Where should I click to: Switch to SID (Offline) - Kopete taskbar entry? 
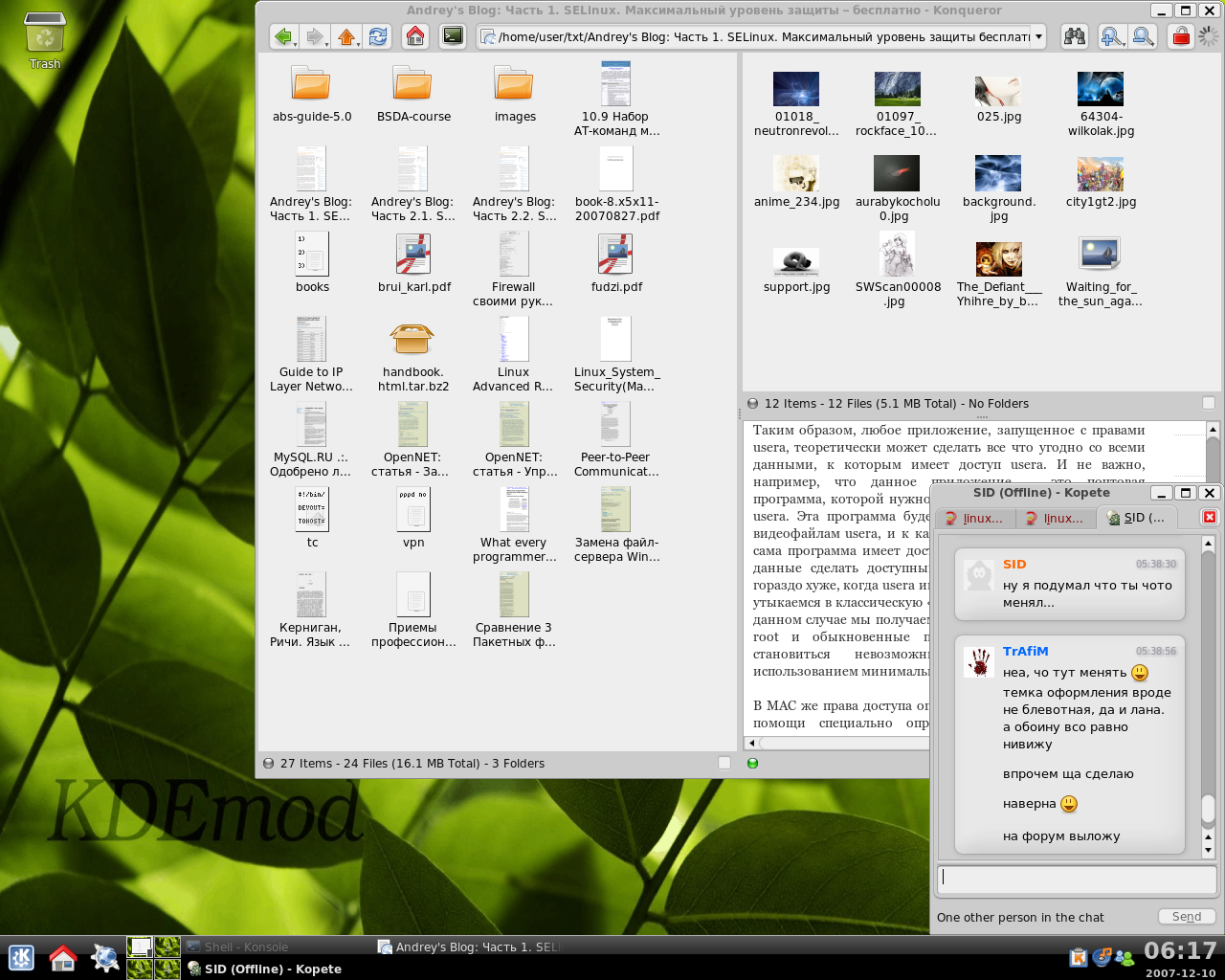point(278,969)
